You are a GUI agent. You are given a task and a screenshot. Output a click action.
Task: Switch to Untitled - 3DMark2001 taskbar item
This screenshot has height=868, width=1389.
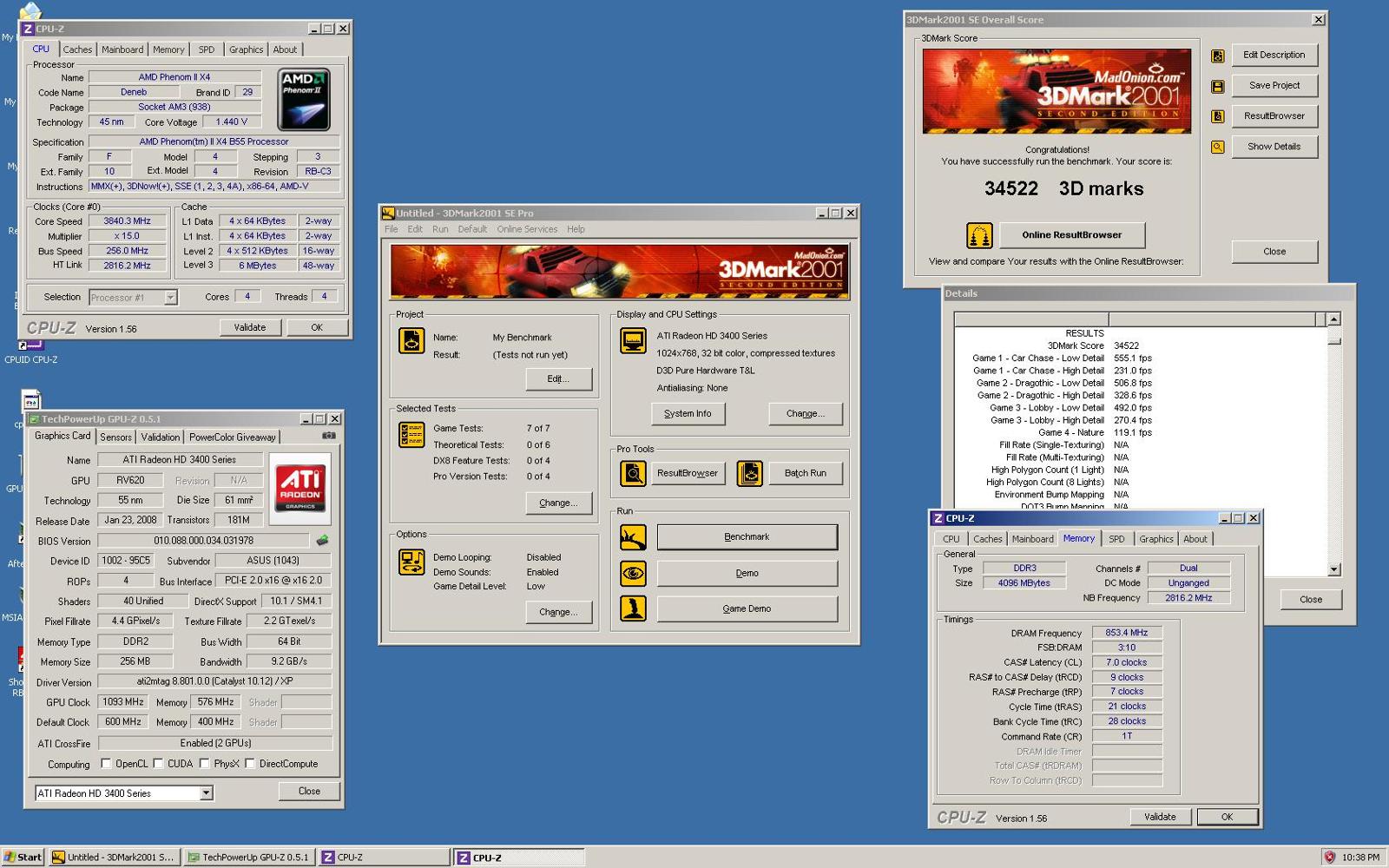pos(114,857)
